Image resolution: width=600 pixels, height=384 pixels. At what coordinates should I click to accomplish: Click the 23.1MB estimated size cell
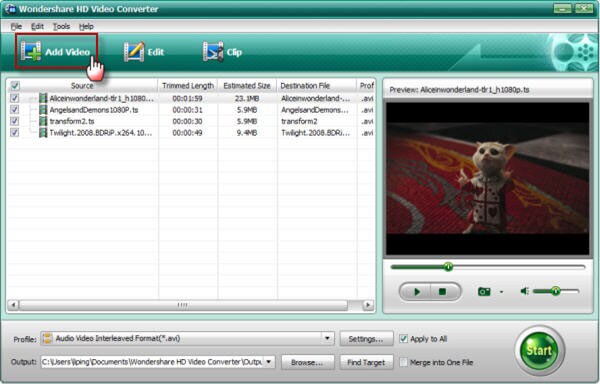[247, 98]
